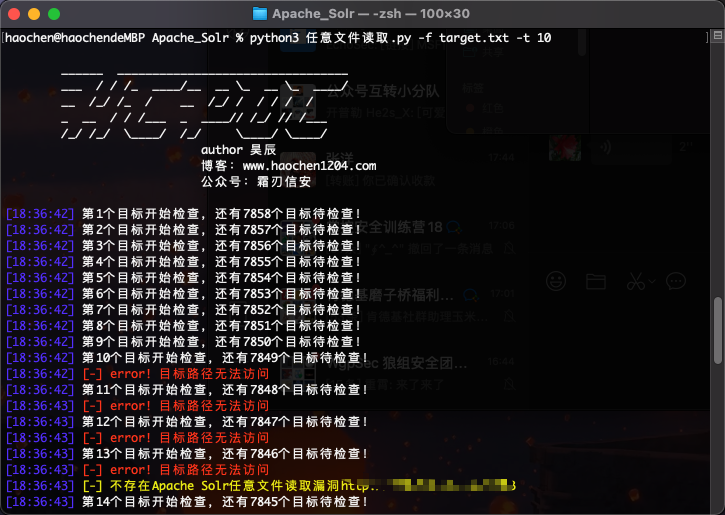Click the red error line timestamped 18:36:42
The height and width of the screenshot is (515, 725).
coord(137,374)
